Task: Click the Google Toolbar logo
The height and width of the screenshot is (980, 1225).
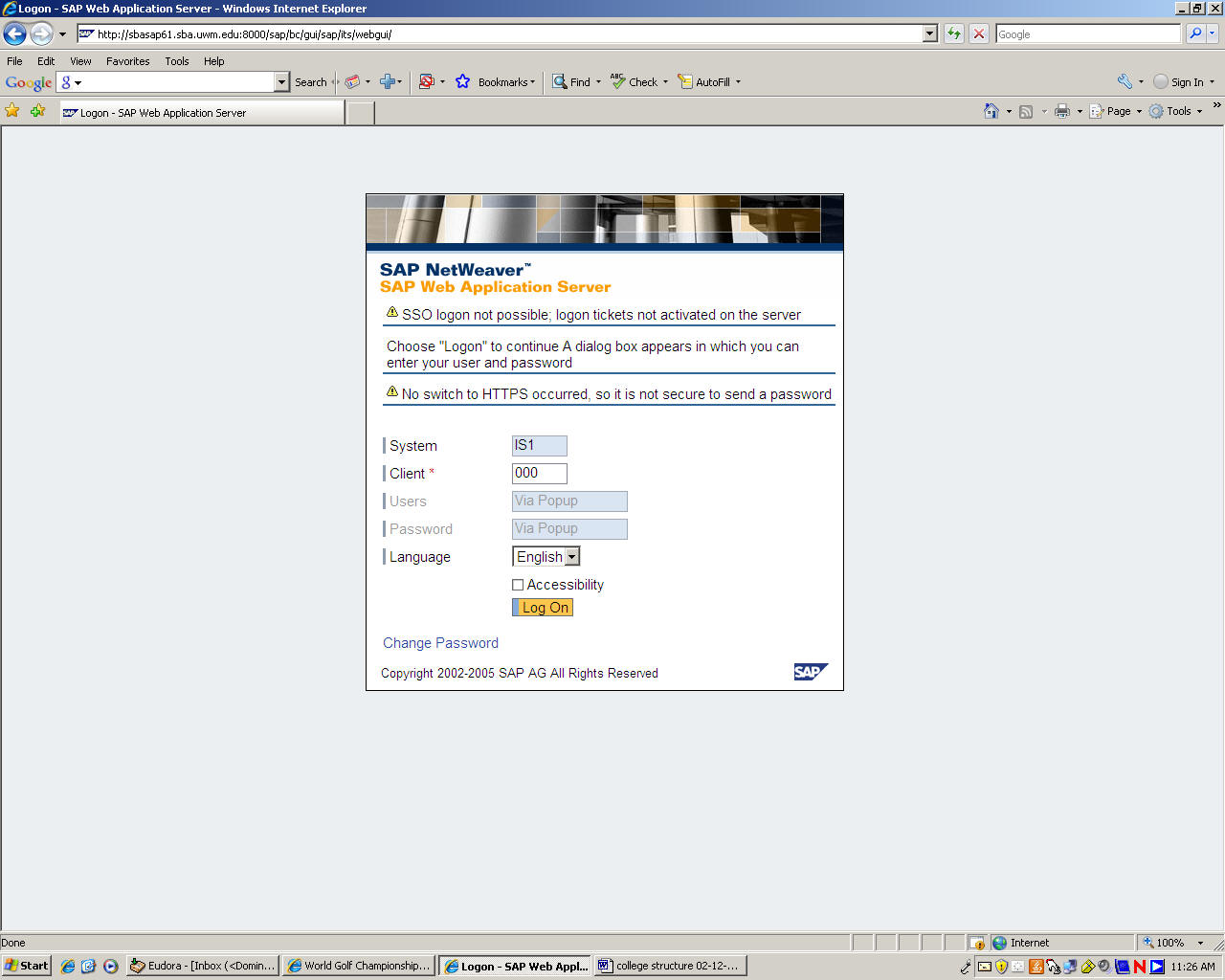Action: point(29,82)
